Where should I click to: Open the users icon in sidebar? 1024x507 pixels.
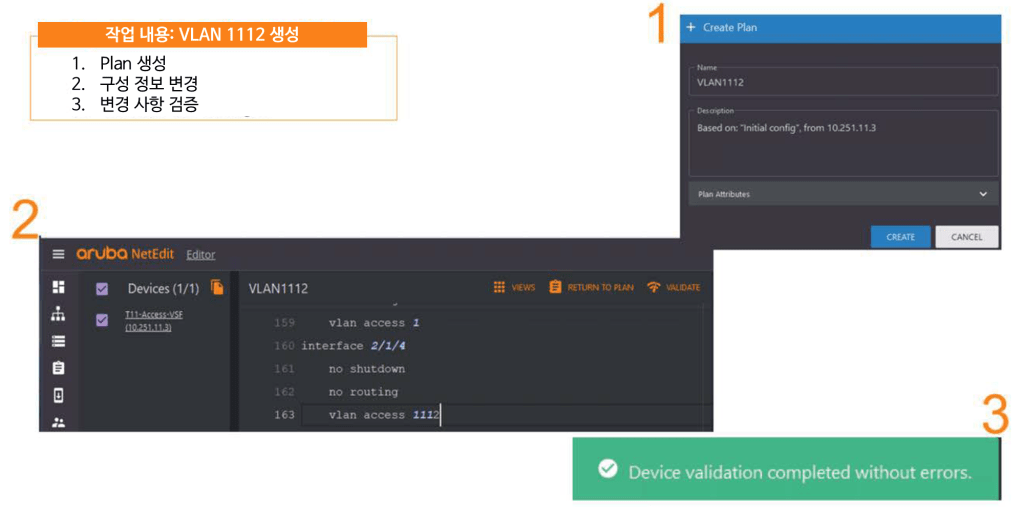click(x=58, y=422)
